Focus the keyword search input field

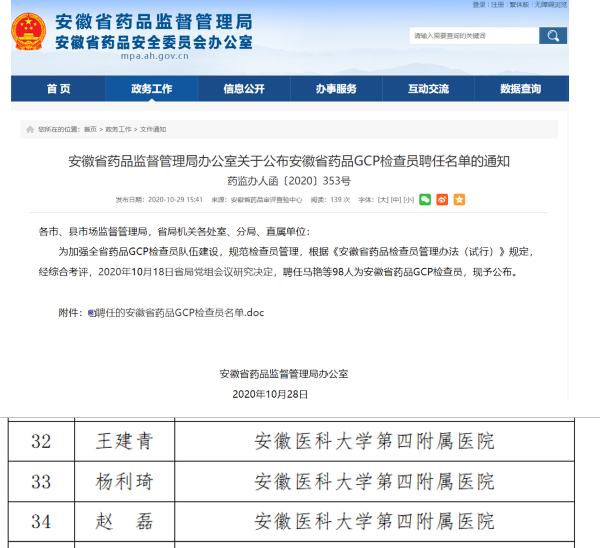[472, 36]
